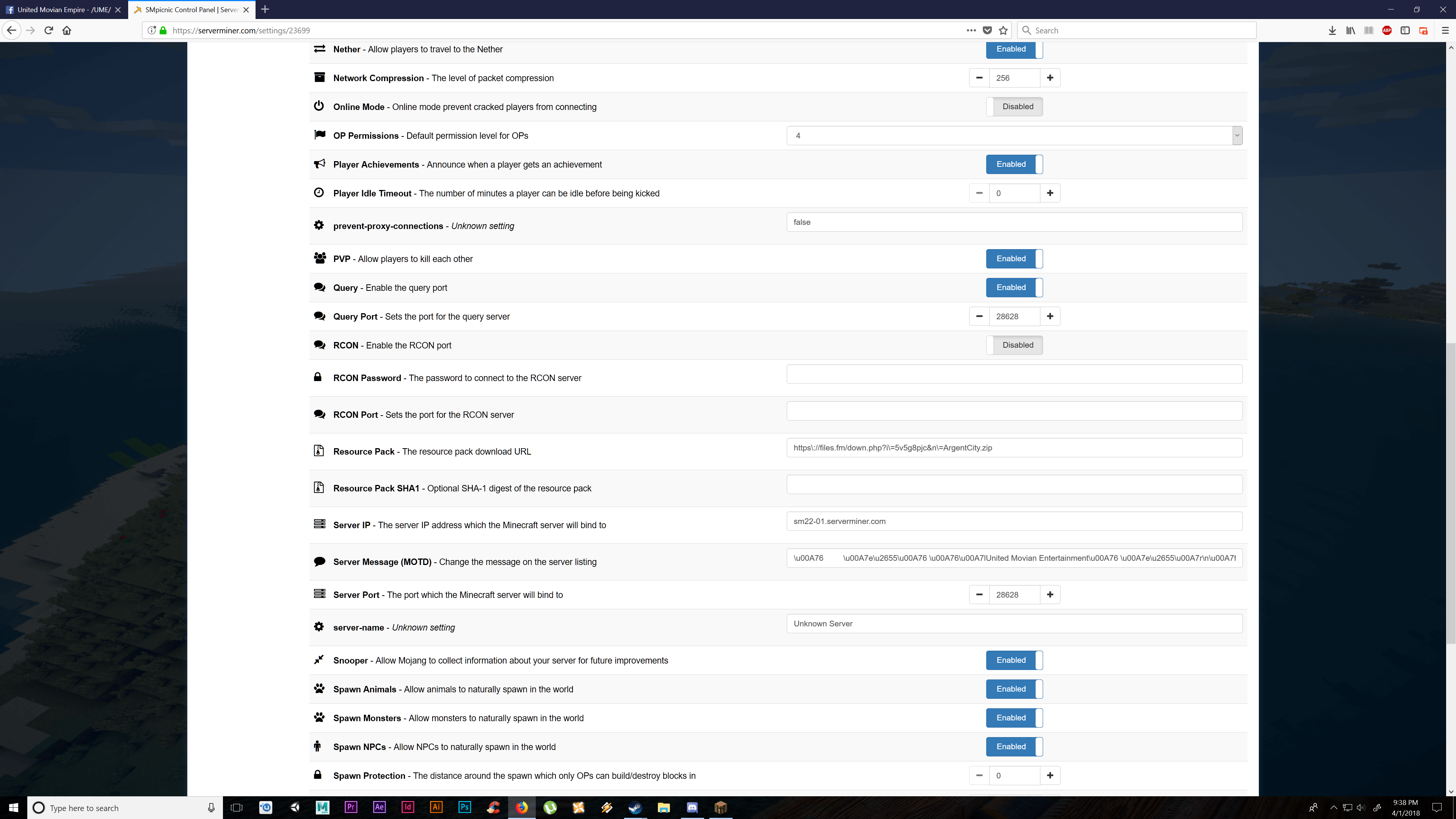Viewport: 1456px width, 819px height.
Task: Open a new browser tab
Action: [265, 9]
